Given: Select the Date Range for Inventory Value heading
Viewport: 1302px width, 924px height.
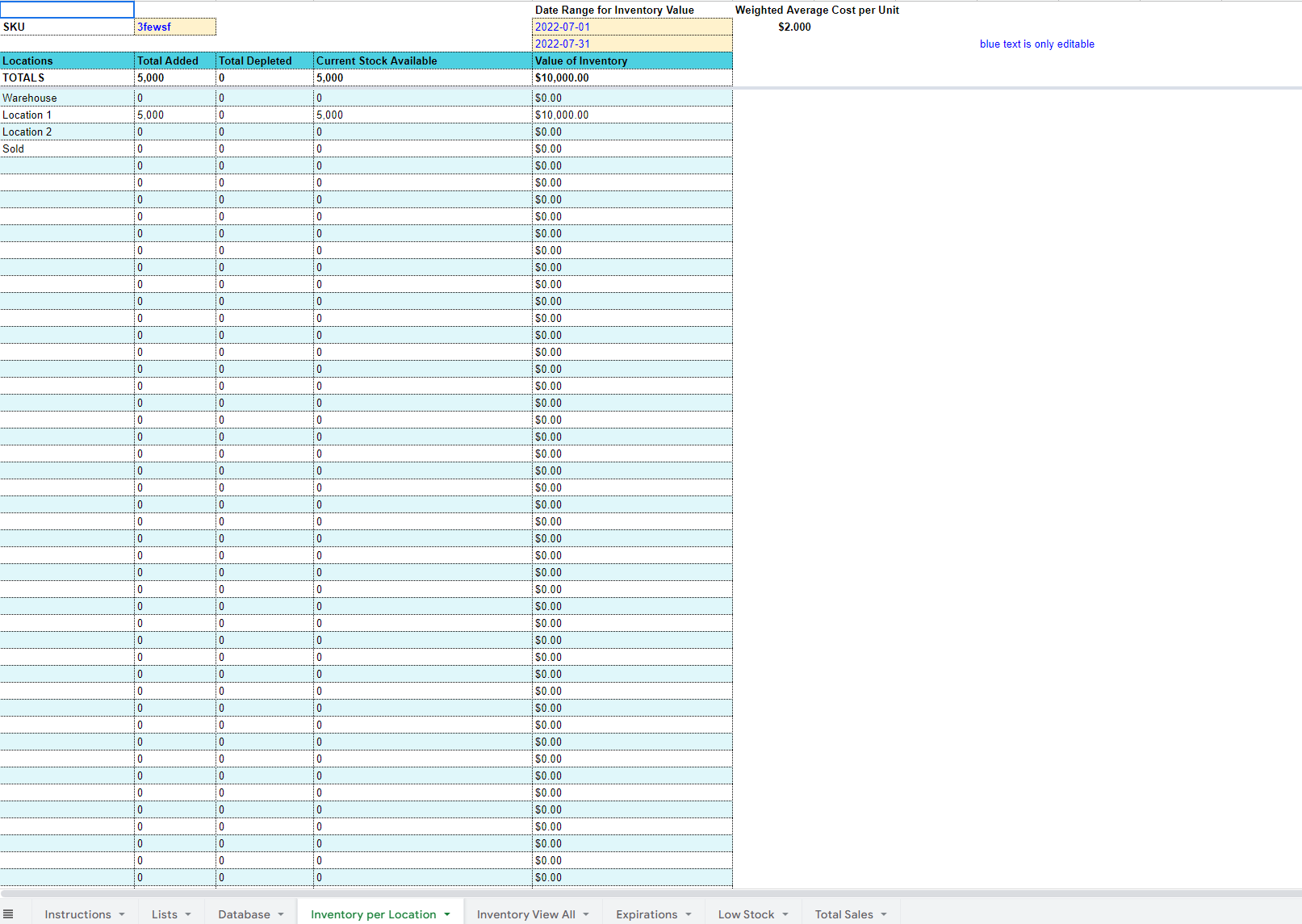Looking at the screenshot, I should coord(614,10).
